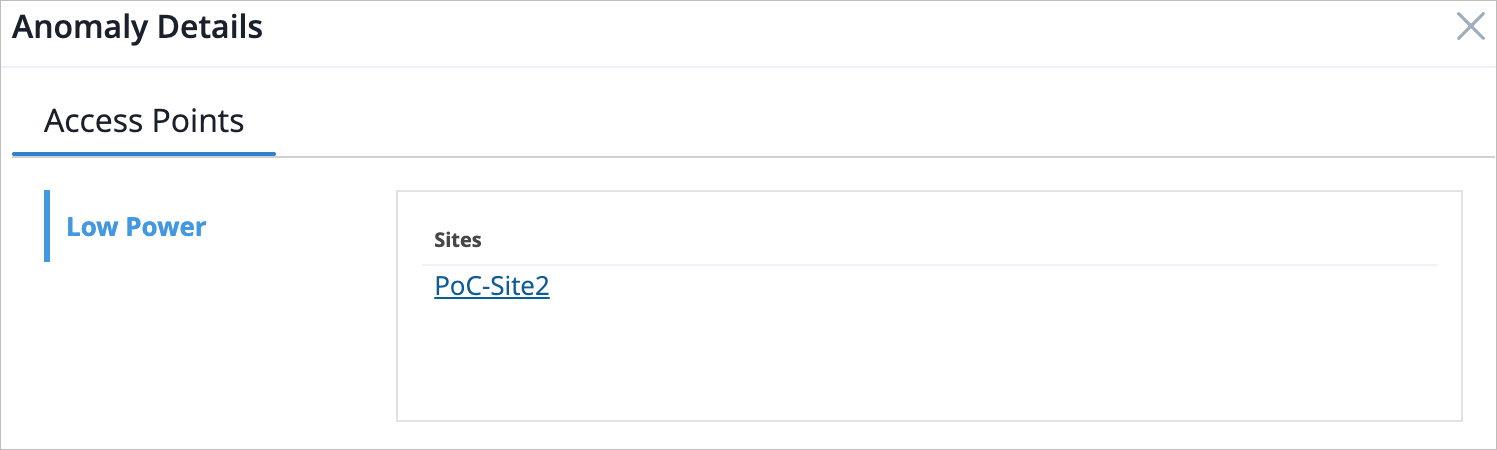Activate the Access Points tab label

click(144, 121)
